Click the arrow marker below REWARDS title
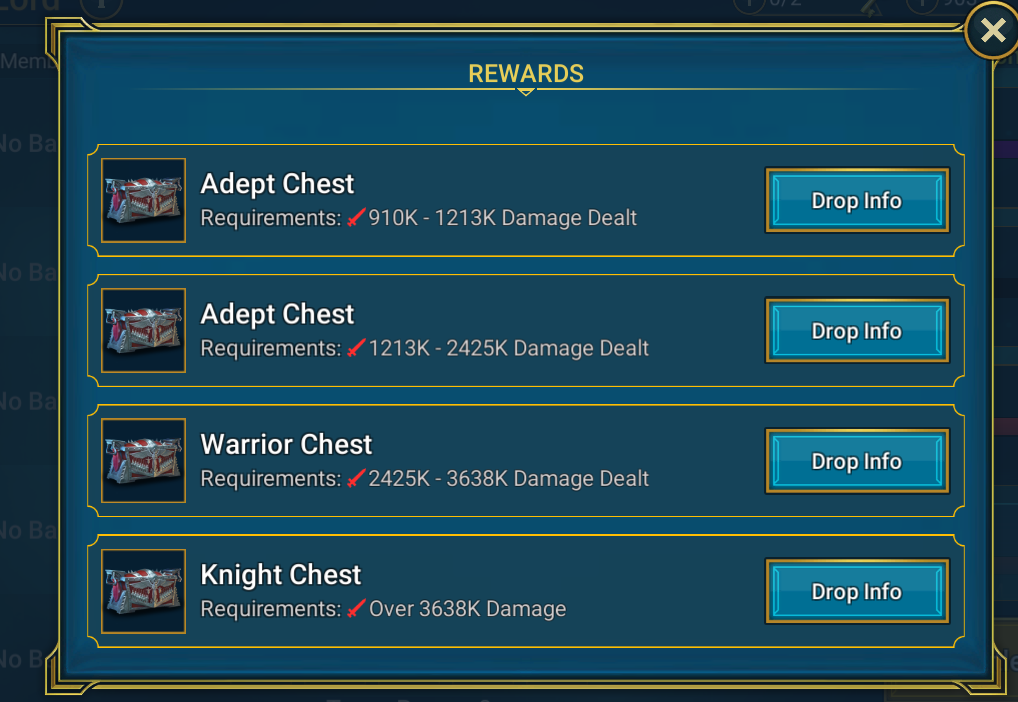Image resolution: width=1018 pixels, height=702 pixels. (526, 92)
